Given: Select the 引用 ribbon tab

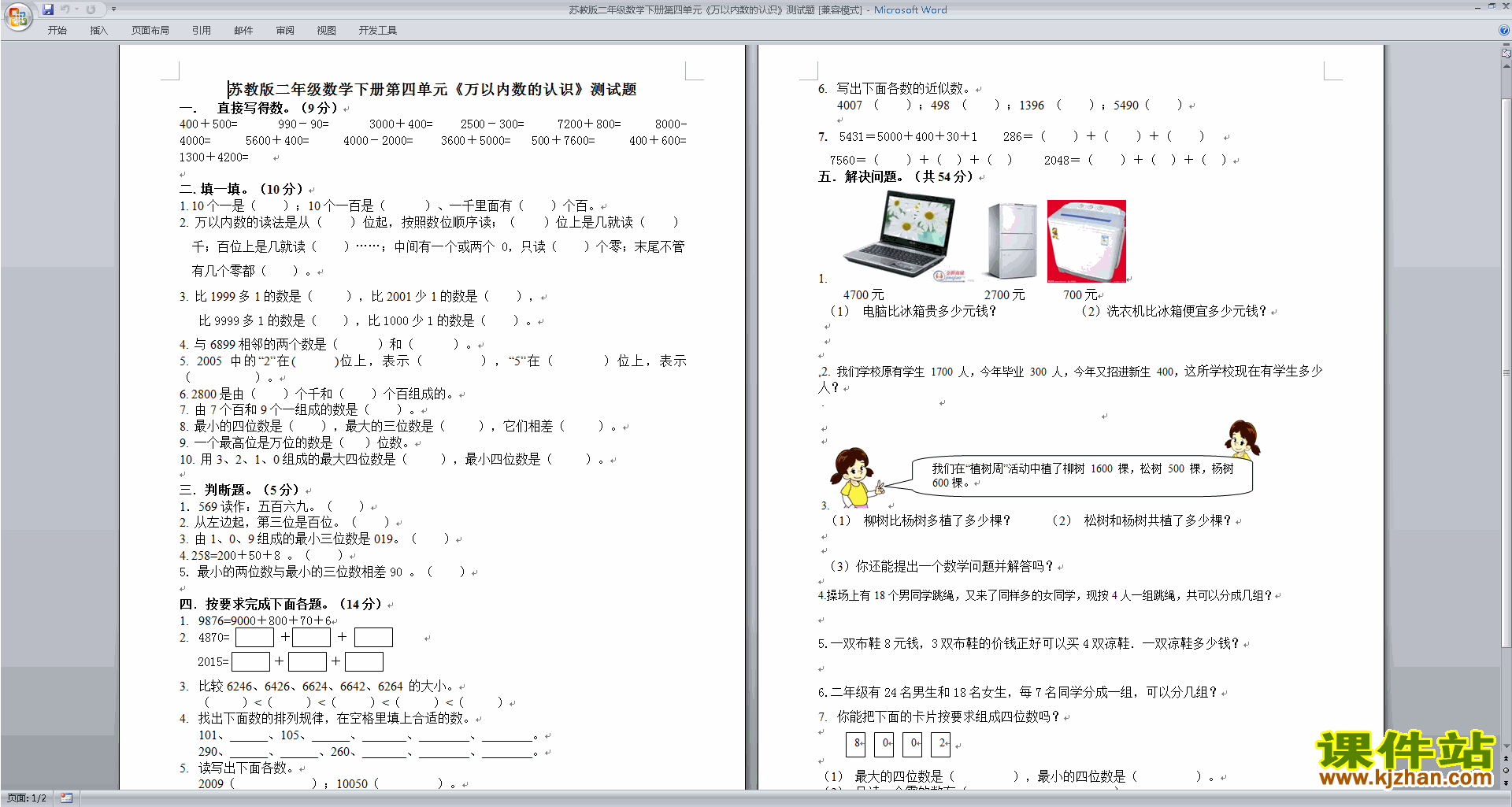Looking at the screenshot, I should (x=202, y=31).
